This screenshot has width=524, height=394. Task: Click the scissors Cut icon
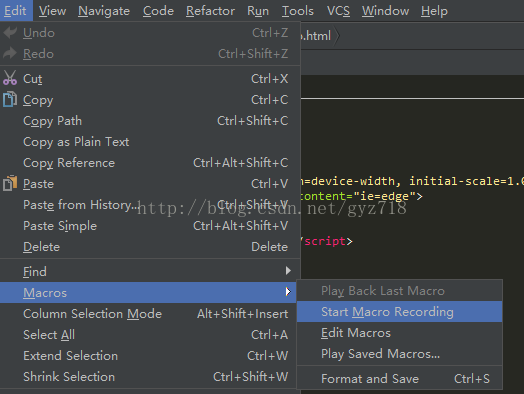pos(10,78)
